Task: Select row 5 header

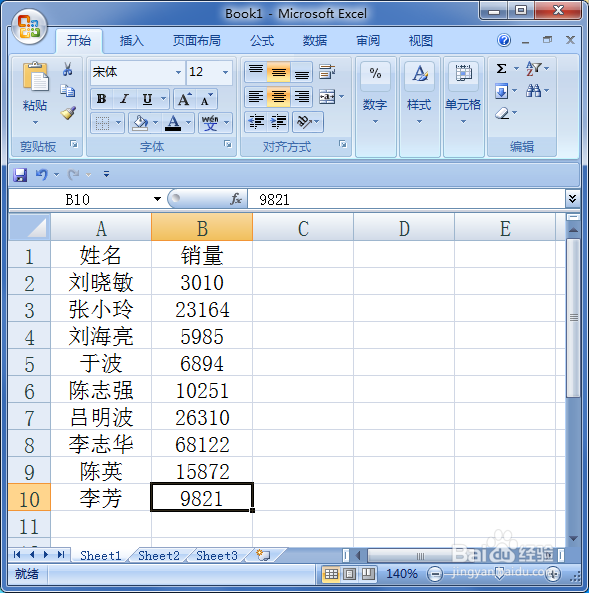Action: [30, 363]
